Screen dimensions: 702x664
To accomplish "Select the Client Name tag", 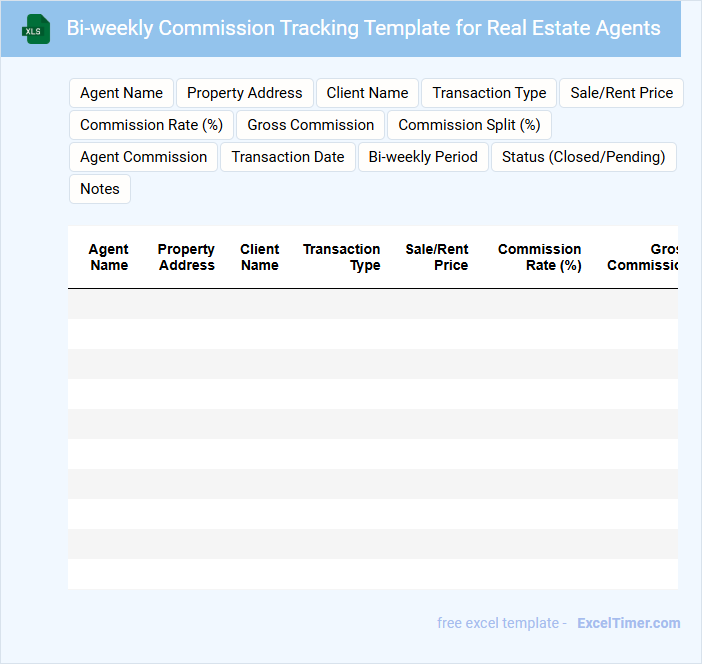I will (x=367, y=93).
